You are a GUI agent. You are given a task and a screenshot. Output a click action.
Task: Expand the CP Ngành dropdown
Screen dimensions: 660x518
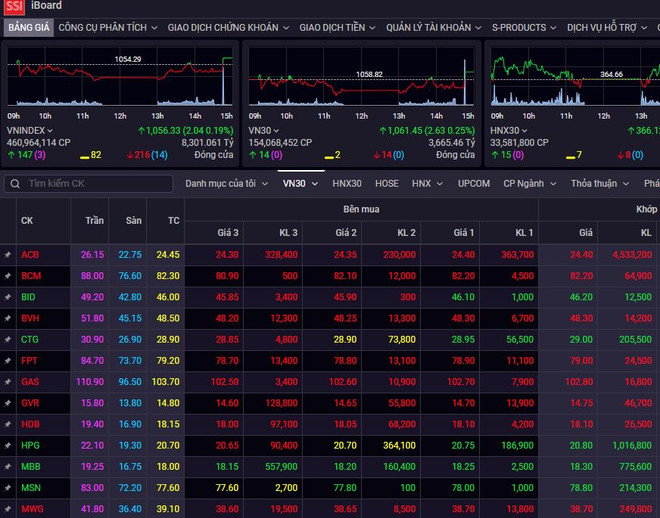click(x=530, y=184)
